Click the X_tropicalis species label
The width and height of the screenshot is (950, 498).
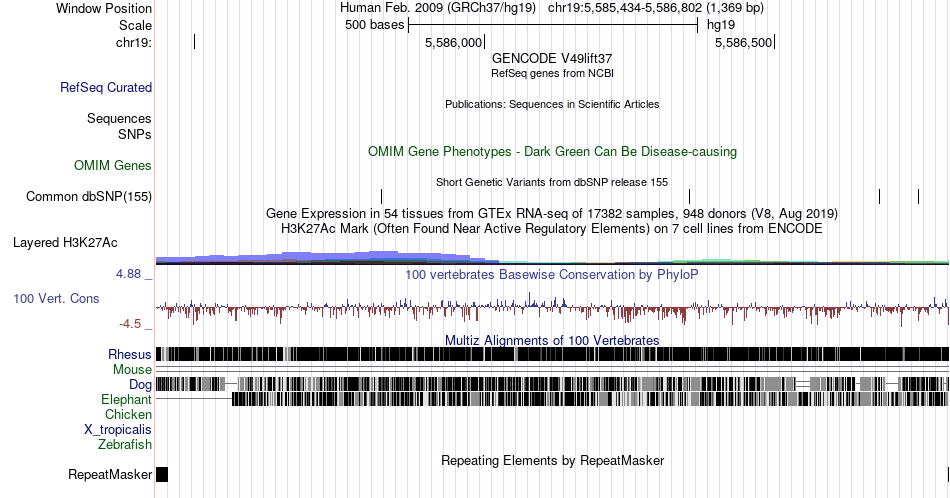[118, 430]
